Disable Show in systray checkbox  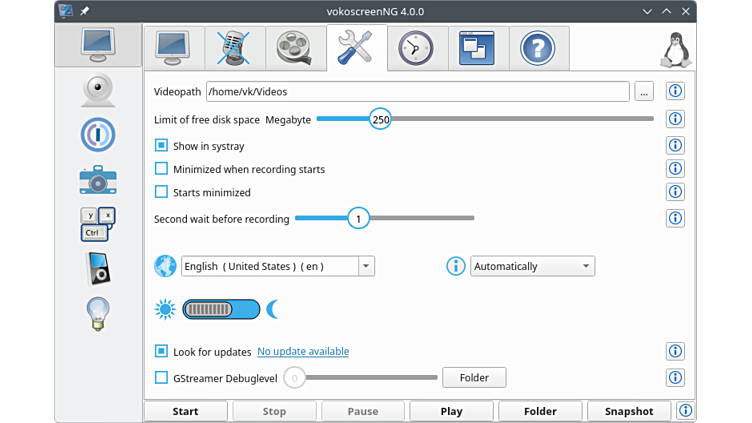161,146
